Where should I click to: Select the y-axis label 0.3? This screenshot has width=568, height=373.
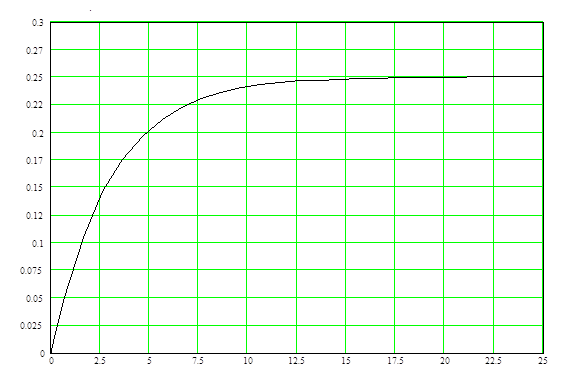(38, 23)
